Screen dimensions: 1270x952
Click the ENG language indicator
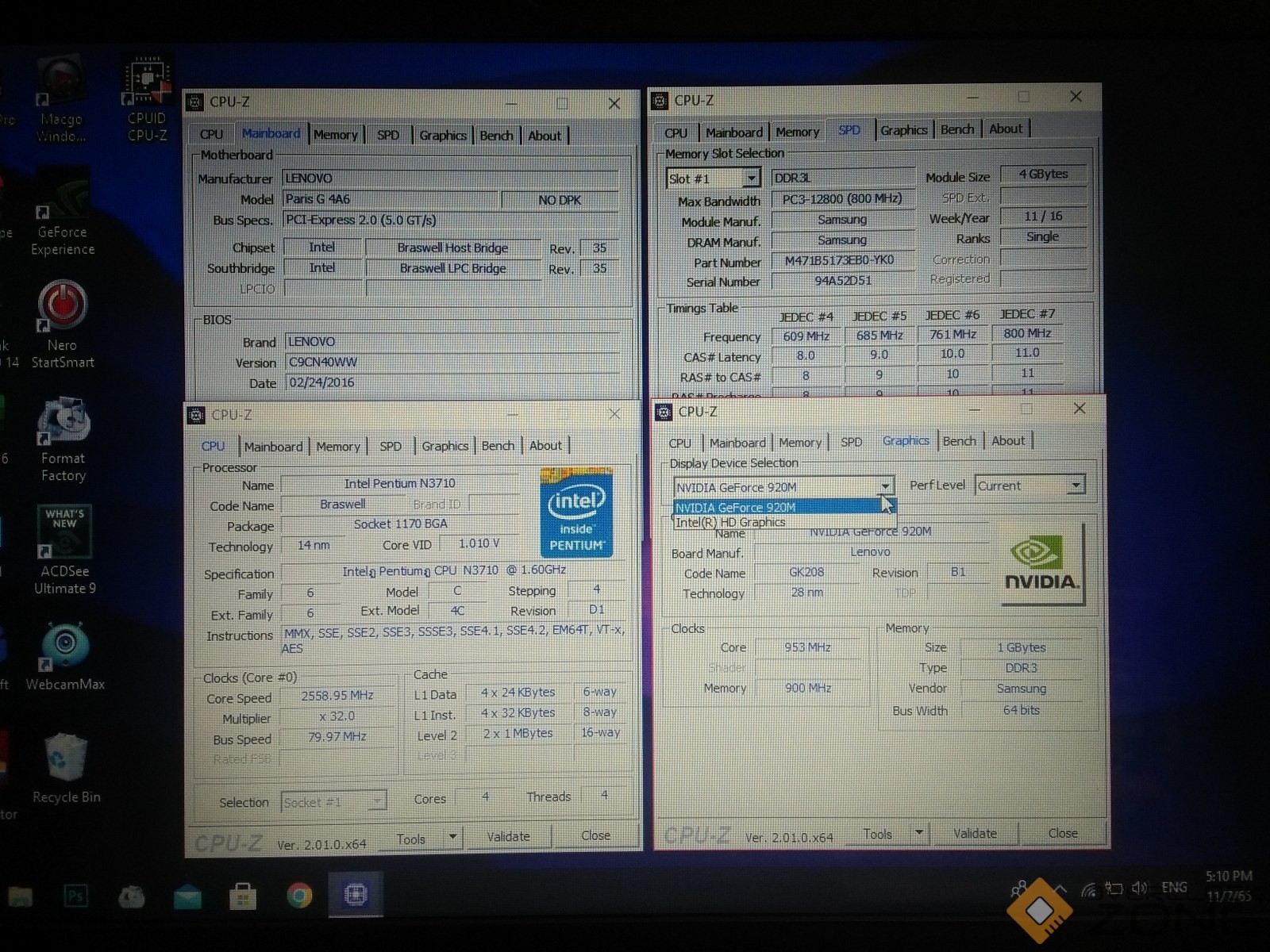pyautogui.click(x=1174, y=887)
